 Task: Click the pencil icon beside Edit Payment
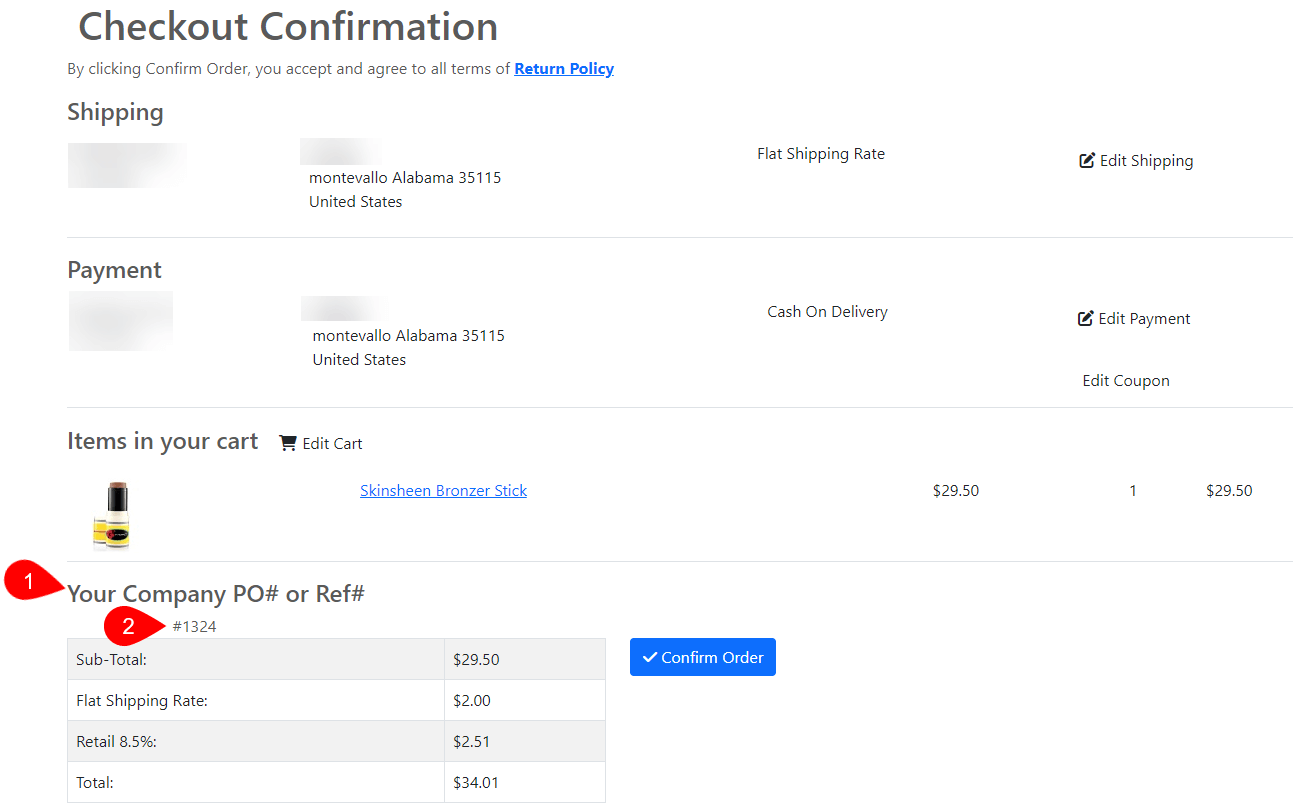(1086, 318)
